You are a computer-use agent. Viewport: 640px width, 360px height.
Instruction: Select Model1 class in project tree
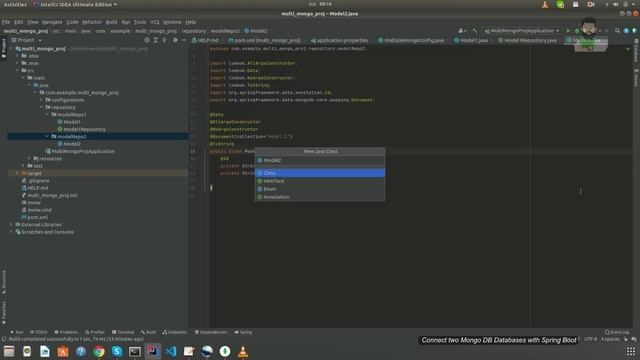click(x=69, y=122)
